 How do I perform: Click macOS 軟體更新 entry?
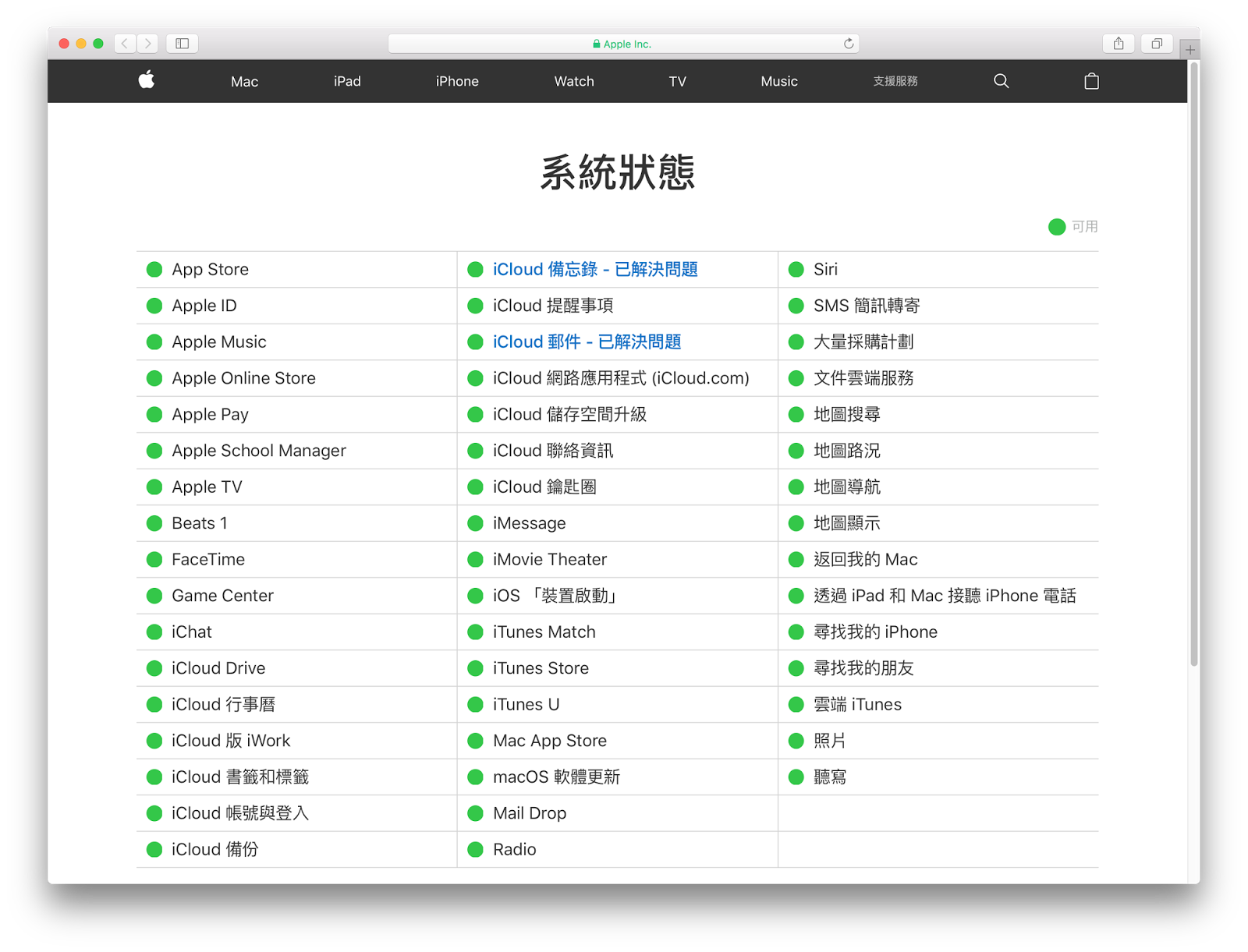556,777
